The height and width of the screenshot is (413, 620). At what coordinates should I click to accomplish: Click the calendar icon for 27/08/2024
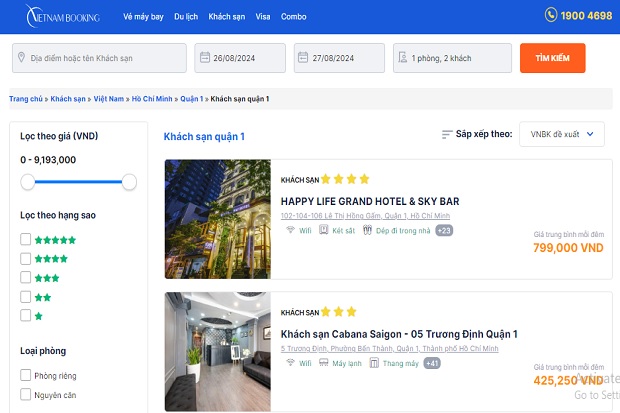(x=303, y=57)
